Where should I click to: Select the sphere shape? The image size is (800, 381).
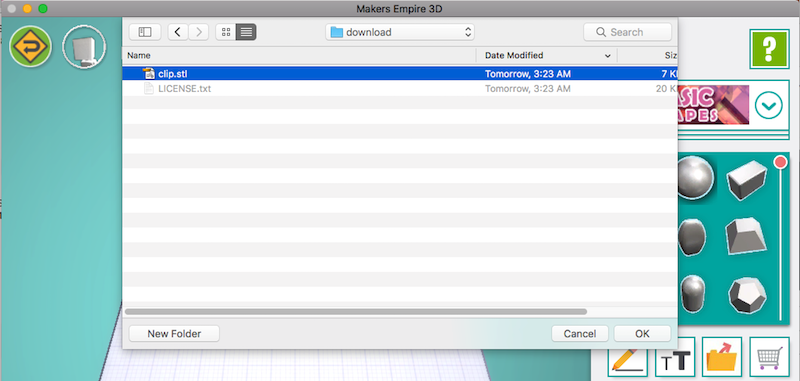tap(695, 177)
